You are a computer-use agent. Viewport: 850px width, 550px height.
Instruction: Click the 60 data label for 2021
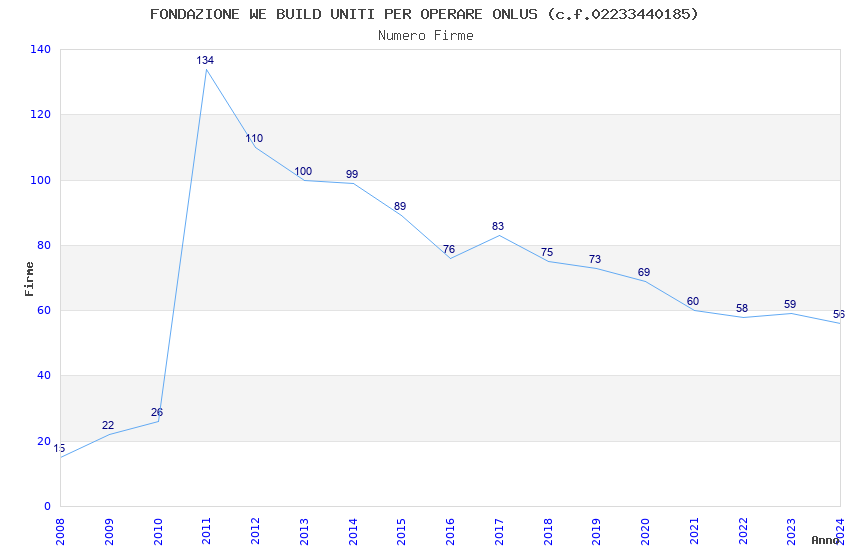point(693,301)
